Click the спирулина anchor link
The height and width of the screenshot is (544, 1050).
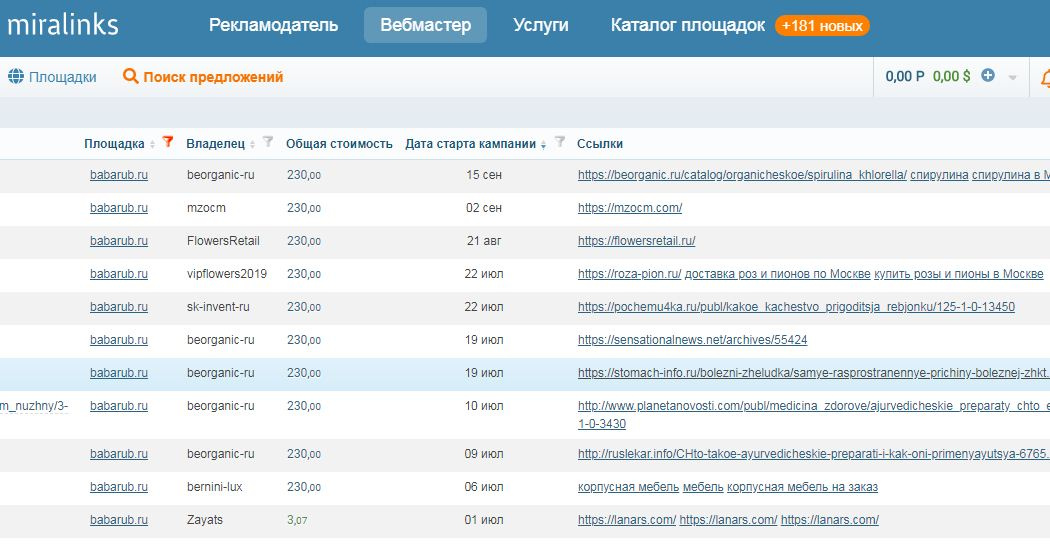(x=940, y=175)
